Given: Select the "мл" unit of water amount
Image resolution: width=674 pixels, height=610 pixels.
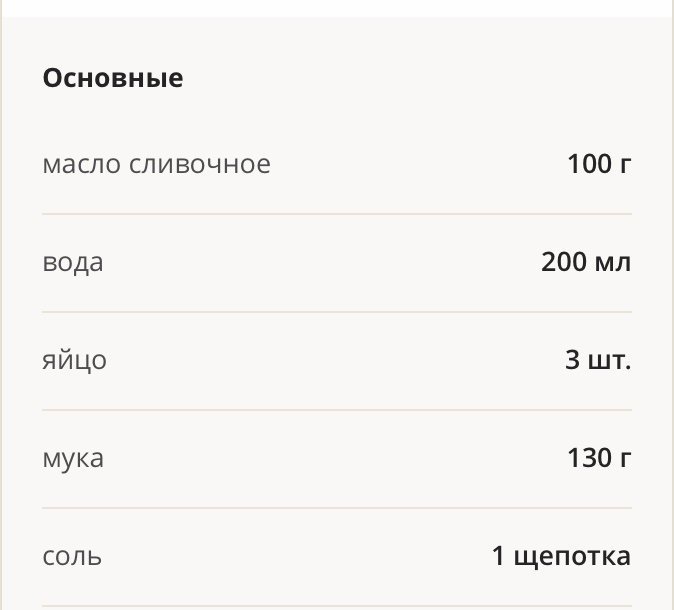Looking at the screenshot, I should pos(613,263).
